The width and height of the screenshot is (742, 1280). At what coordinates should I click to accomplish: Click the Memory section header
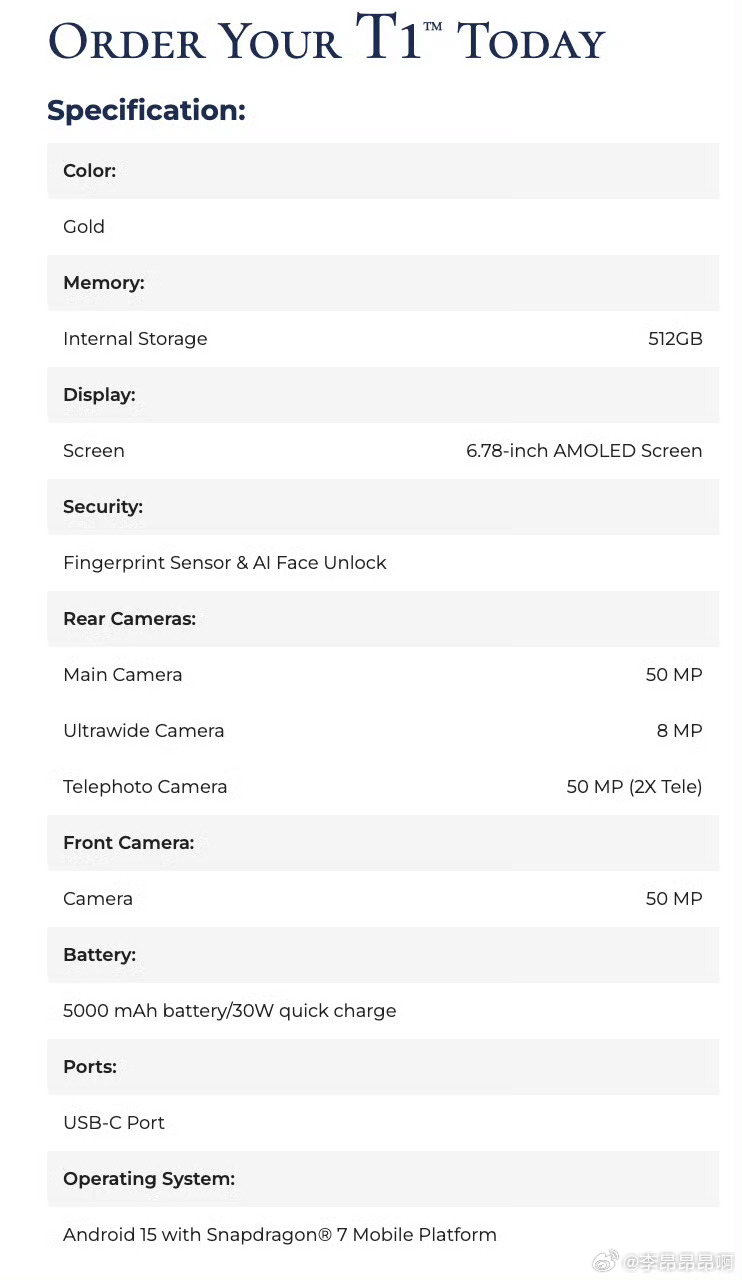pos(383,283)
